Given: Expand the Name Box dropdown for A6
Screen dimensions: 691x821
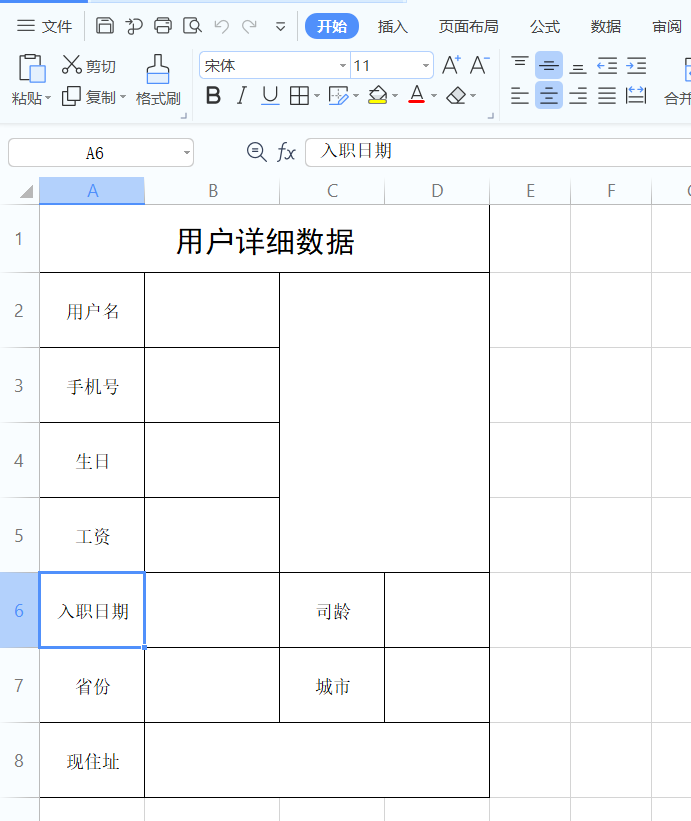Looking at the screenshot, I should pos(186,153).
